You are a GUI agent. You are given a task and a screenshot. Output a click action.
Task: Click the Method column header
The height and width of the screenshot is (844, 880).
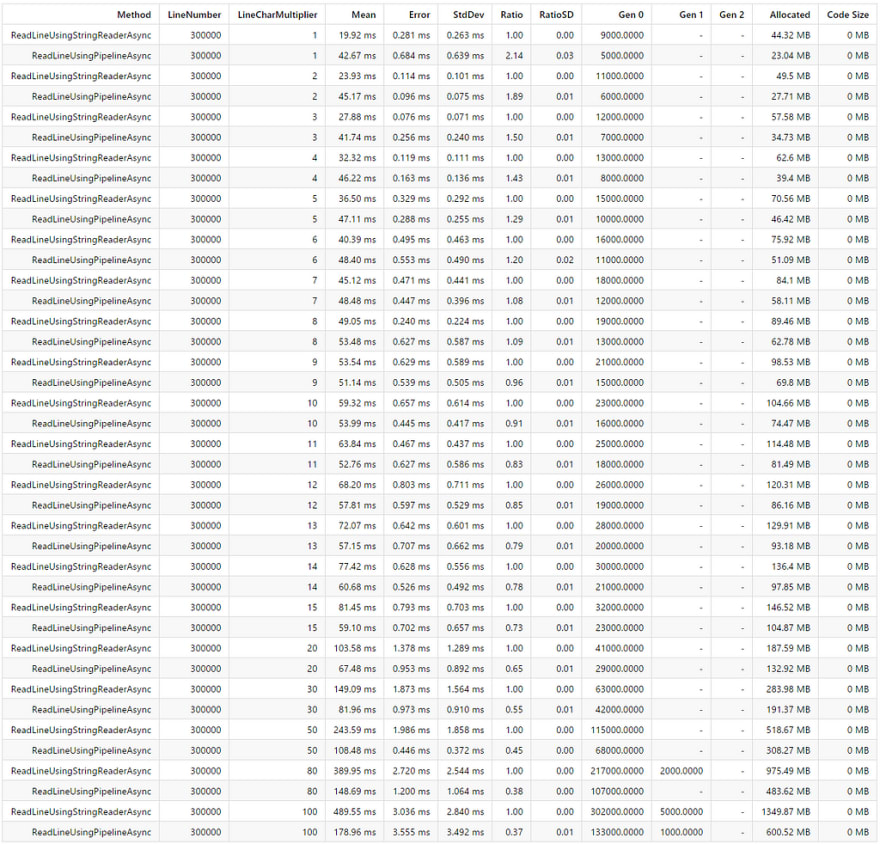[x=134, y=15]
